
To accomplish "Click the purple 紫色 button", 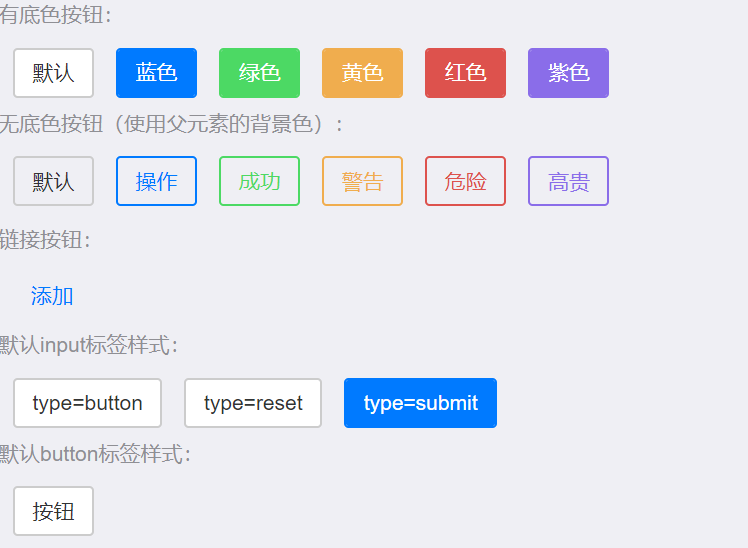I will click(x=569, y=73).
